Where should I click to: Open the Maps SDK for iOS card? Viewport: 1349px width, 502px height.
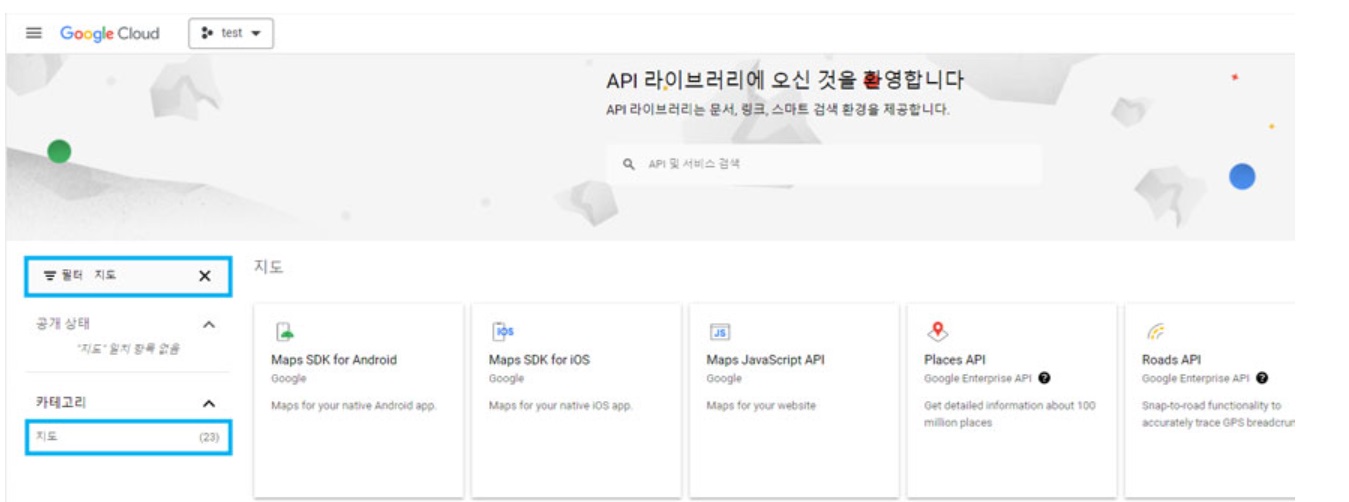pyautogui.click(x=576, y=400)
